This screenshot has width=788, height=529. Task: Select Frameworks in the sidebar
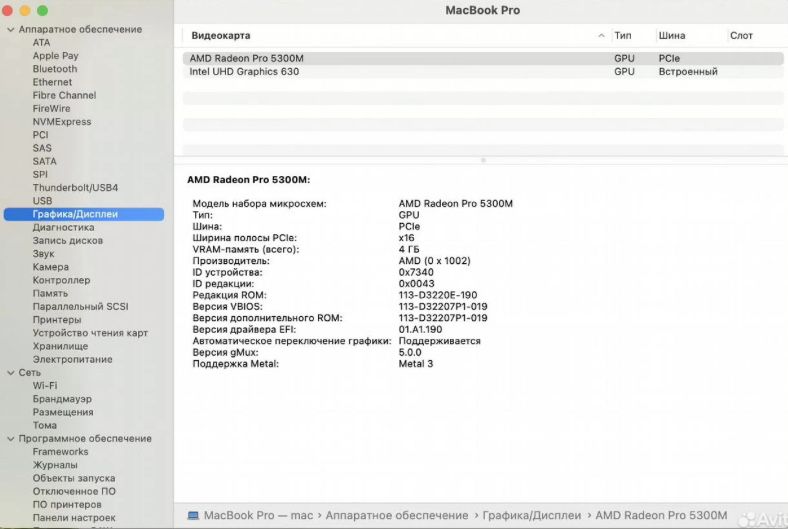[x=60, y=452]
